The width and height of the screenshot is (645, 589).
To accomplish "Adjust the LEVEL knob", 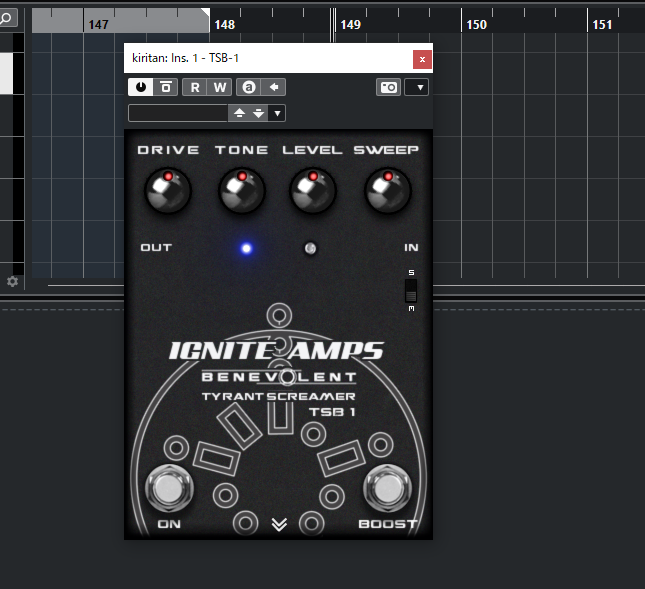I will click(x=313, y=190).
